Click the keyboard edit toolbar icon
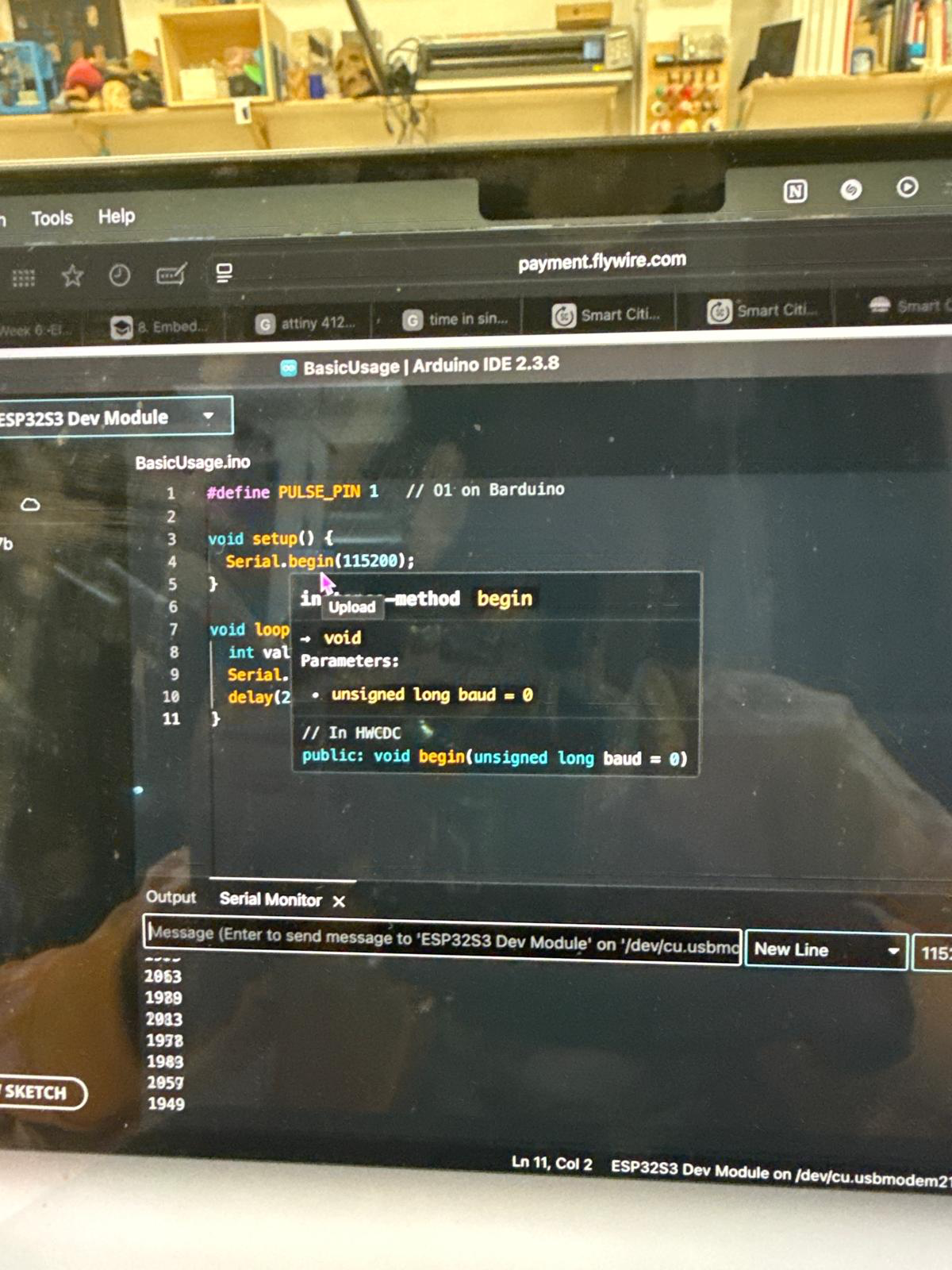This screenshot has width=952, height=1270. click(x=171, y=274)
